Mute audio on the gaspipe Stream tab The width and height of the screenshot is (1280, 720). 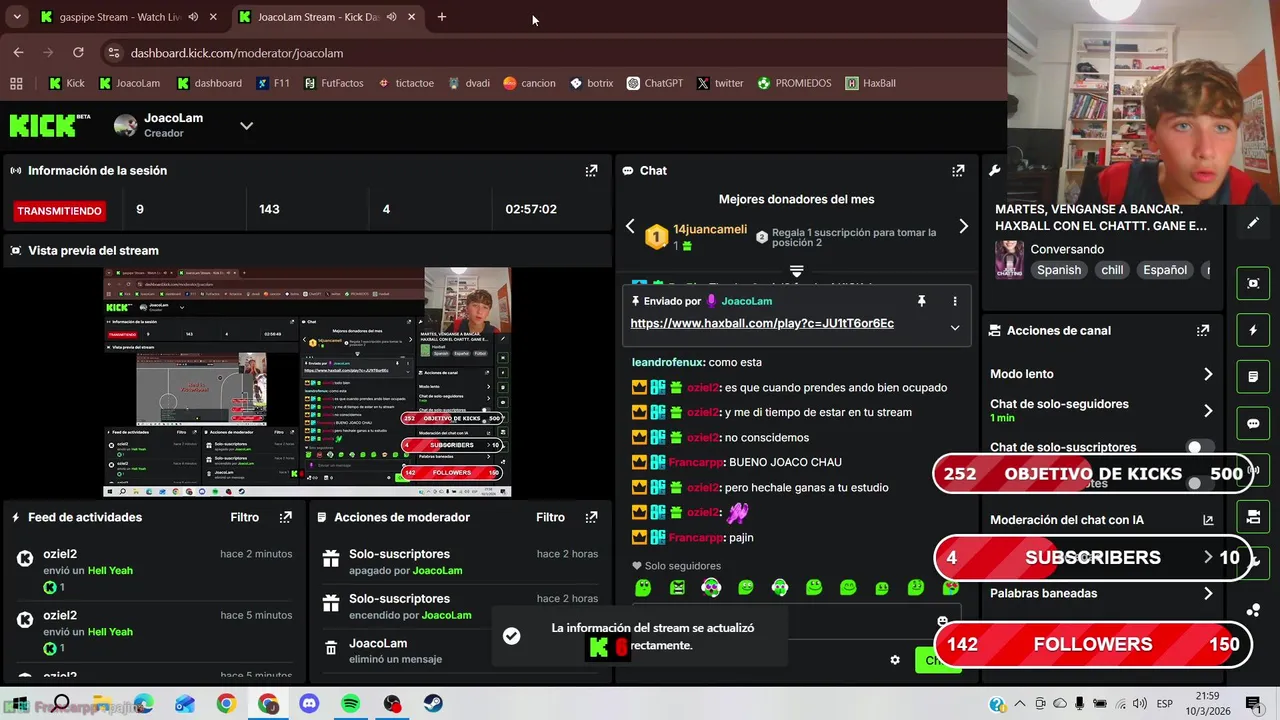point(193,17)
